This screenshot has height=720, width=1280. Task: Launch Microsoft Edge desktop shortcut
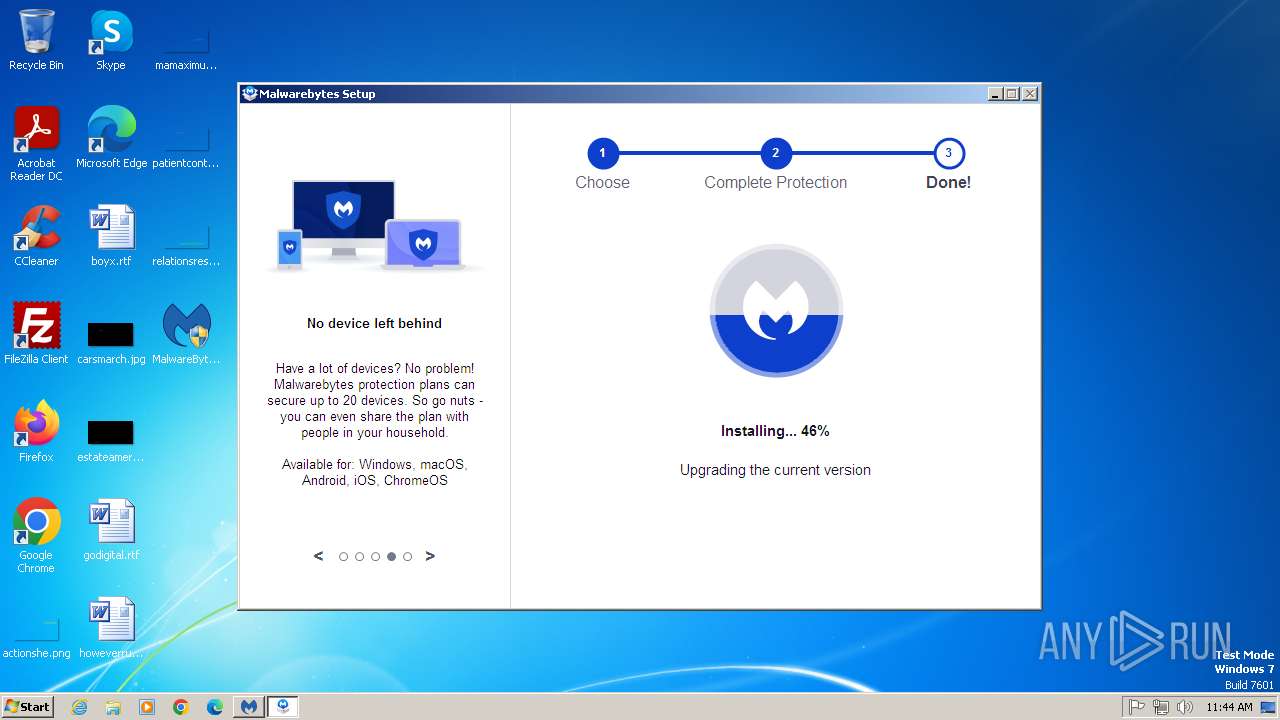(111, 137)
